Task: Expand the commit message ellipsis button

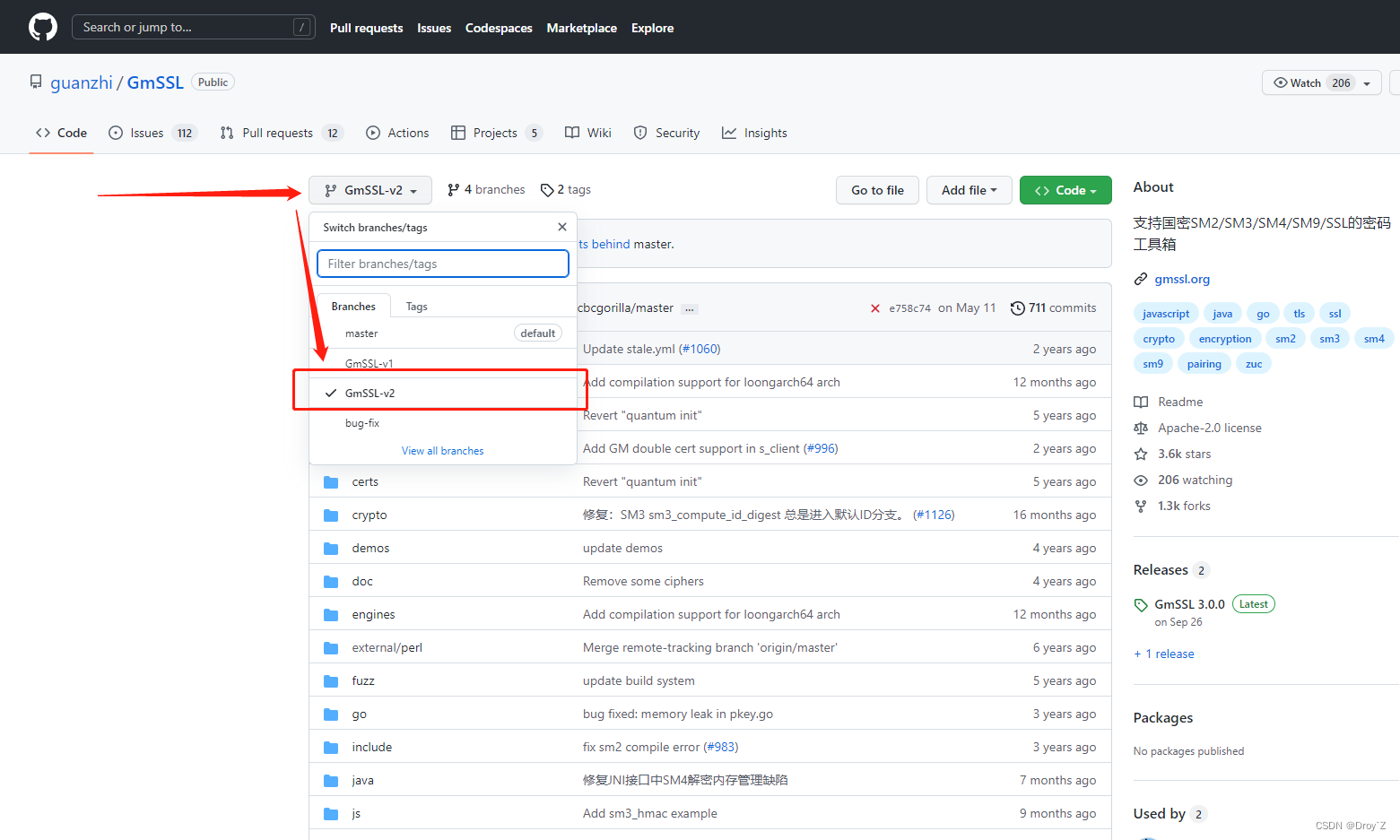Action: 689,308
